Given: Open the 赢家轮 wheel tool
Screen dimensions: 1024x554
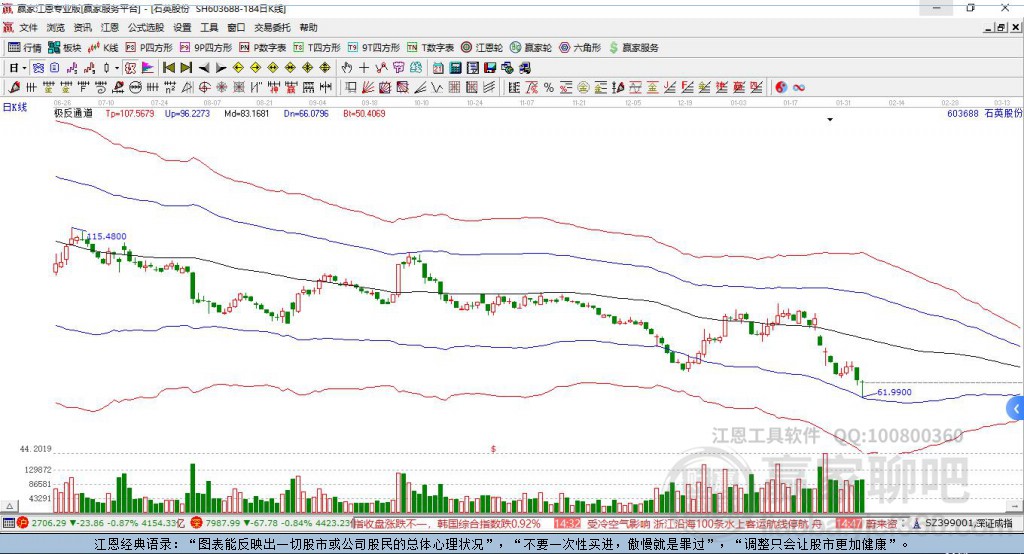Looking at the screenshot, I should click(531, 48).
